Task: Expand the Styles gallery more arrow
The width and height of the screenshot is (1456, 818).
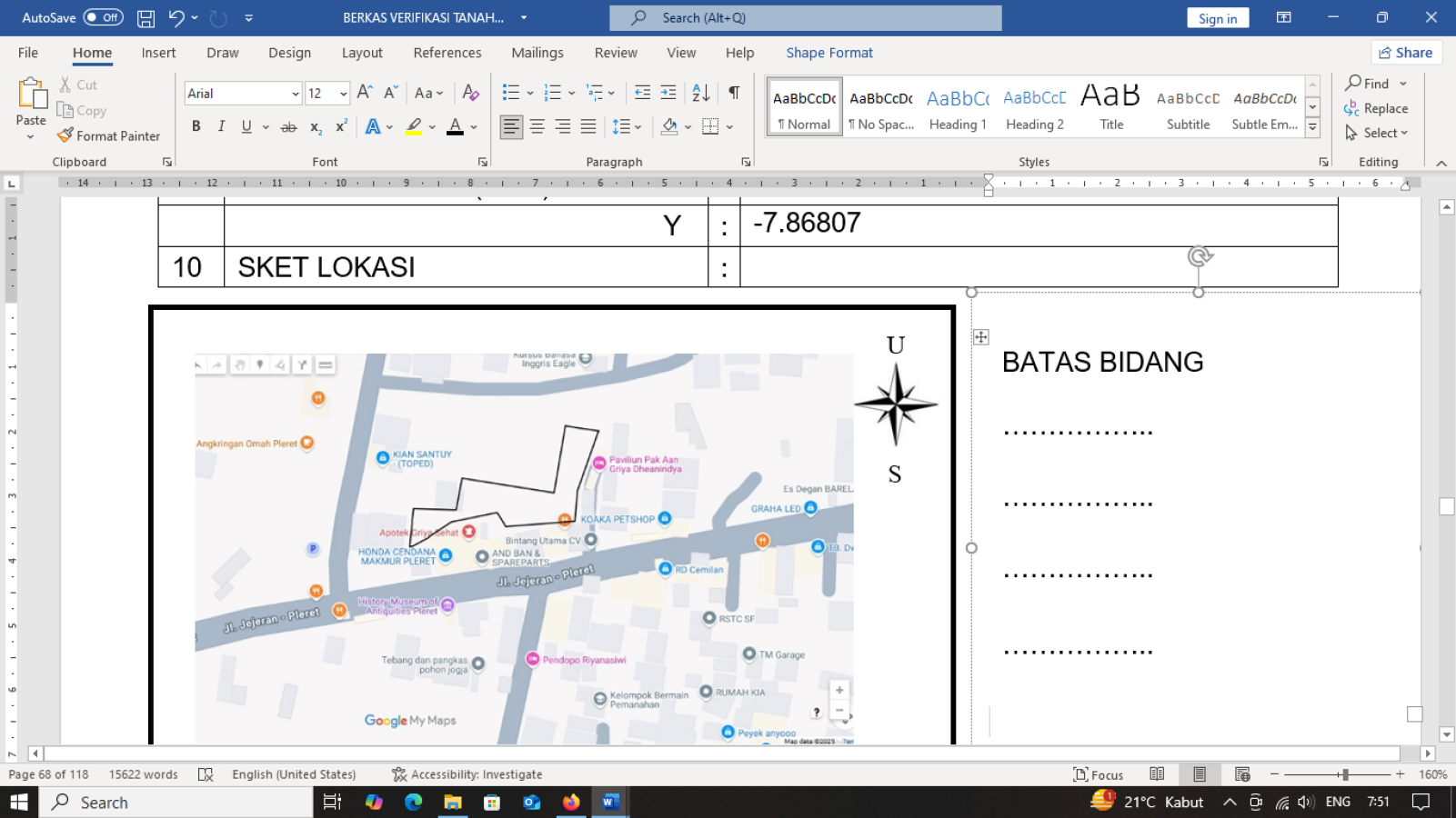Action: pyautogui.click(x=1312, y=128)
